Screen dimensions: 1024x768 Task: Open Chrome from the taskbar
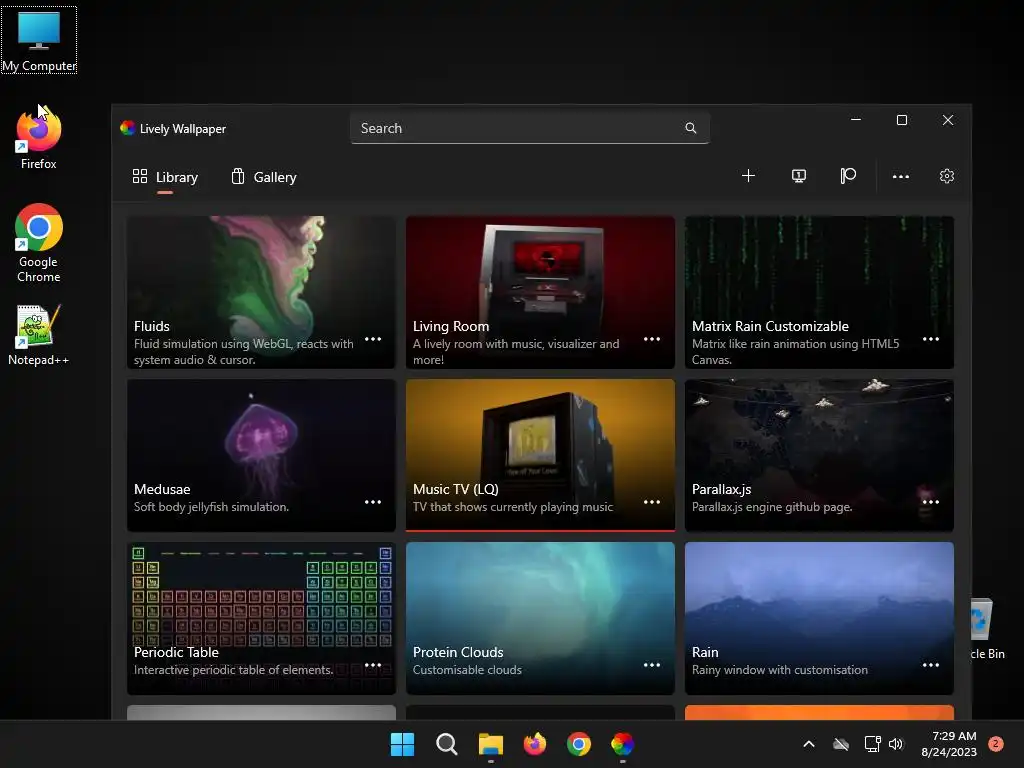(x=579, y=744)
